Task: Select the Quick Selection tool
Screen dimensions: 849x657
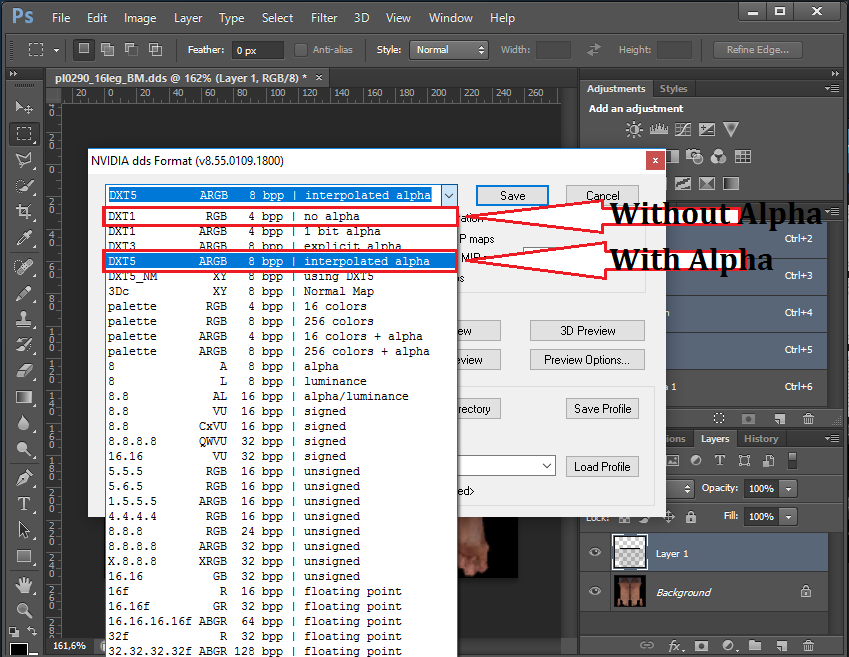Action: (x=24, y=186)
